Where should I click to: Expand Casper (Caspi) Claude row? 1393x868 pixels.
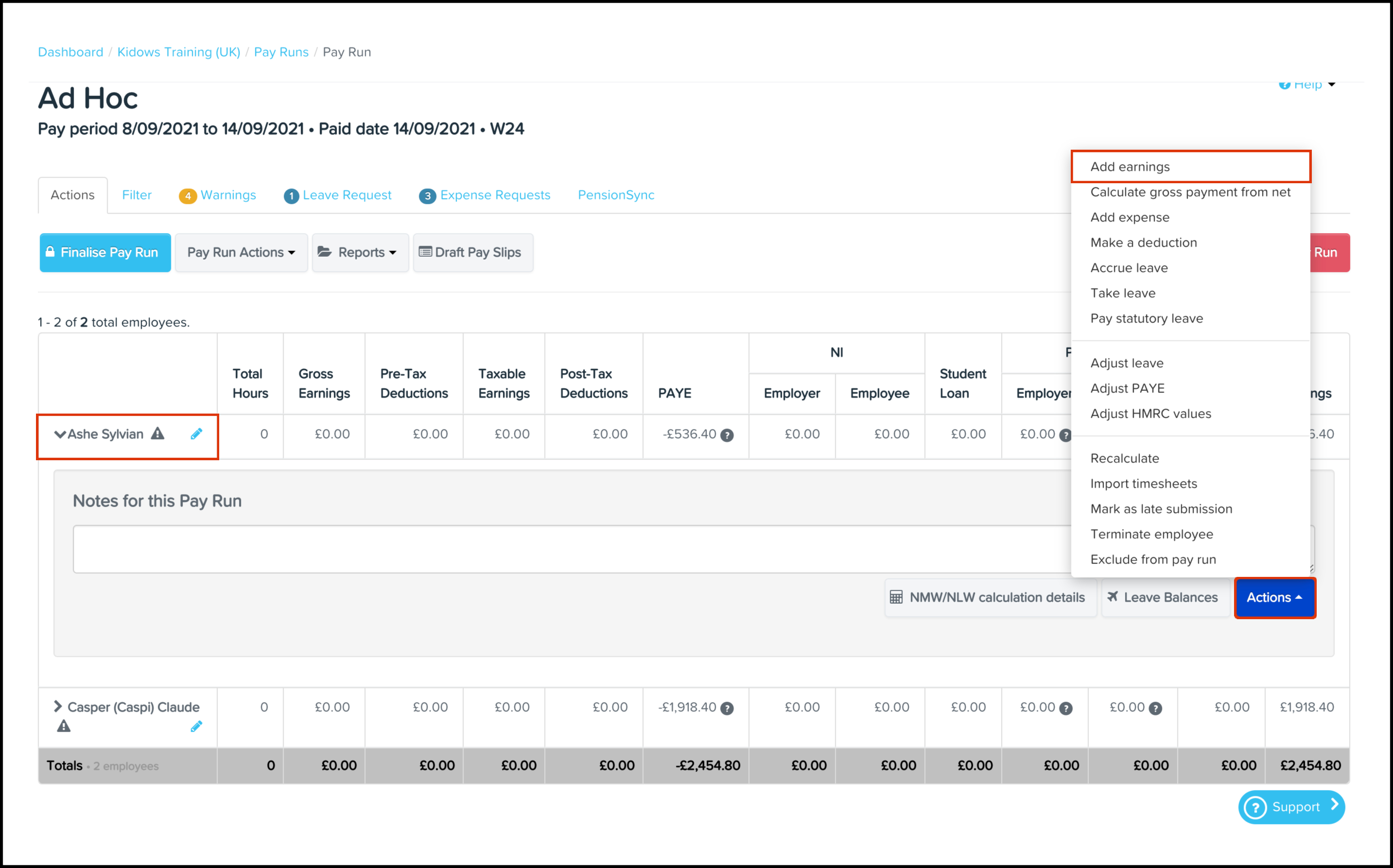(x=57, y=707)
